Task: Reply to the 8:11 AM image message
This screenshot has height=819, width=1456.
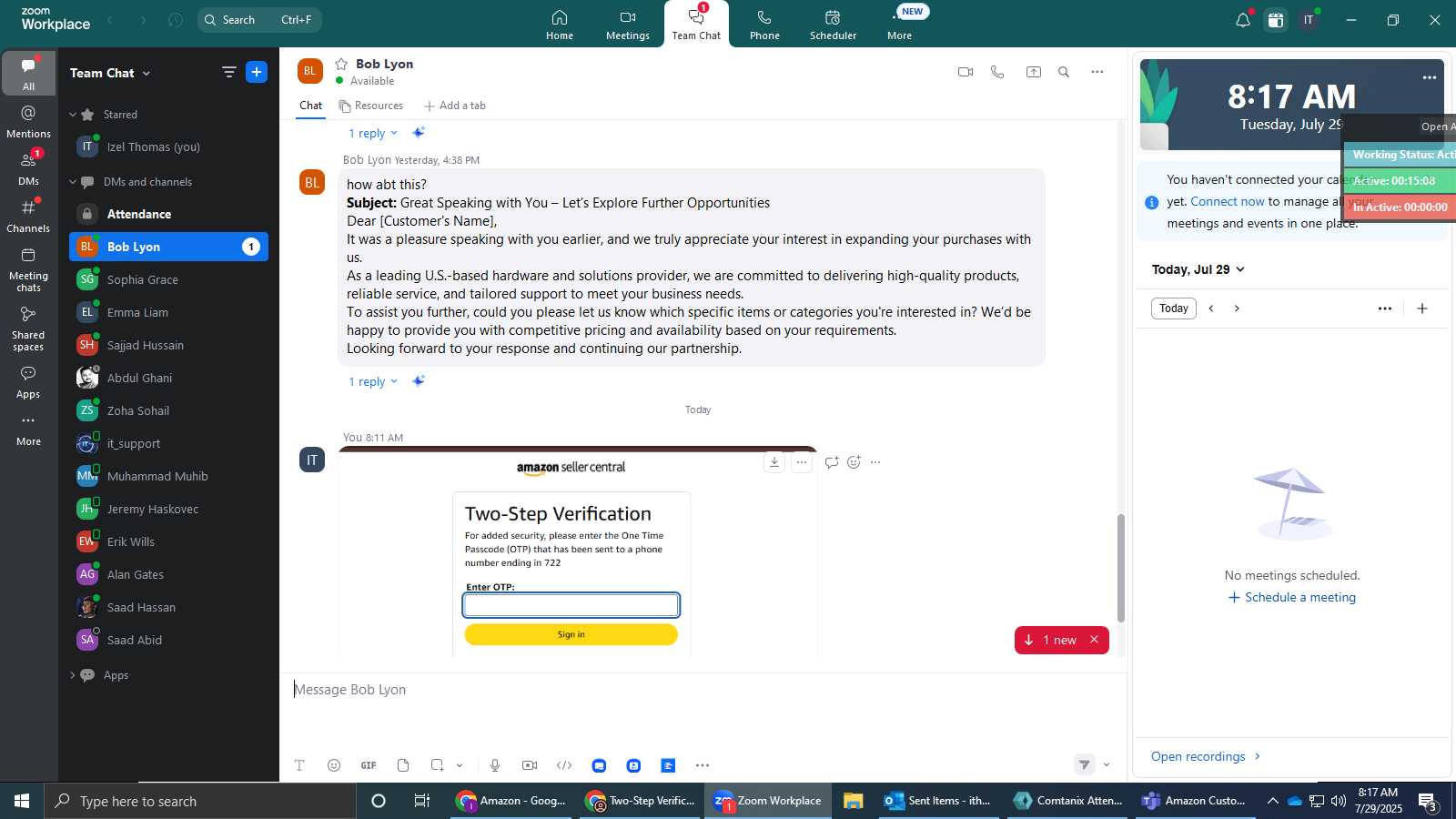Action: click(x=832, y=462)
